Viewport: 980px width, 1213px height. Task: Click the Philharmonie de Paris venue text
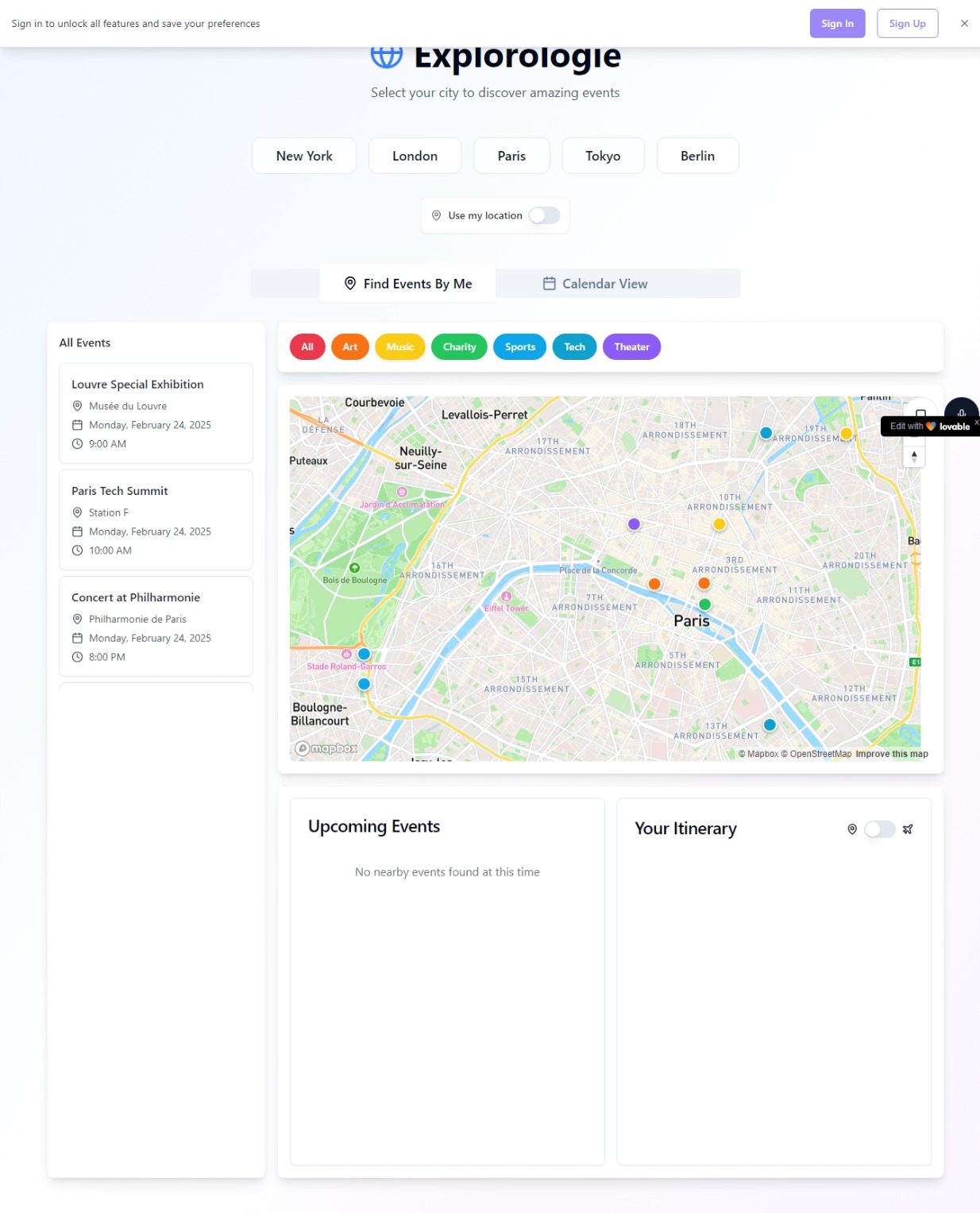coord(137,619)
